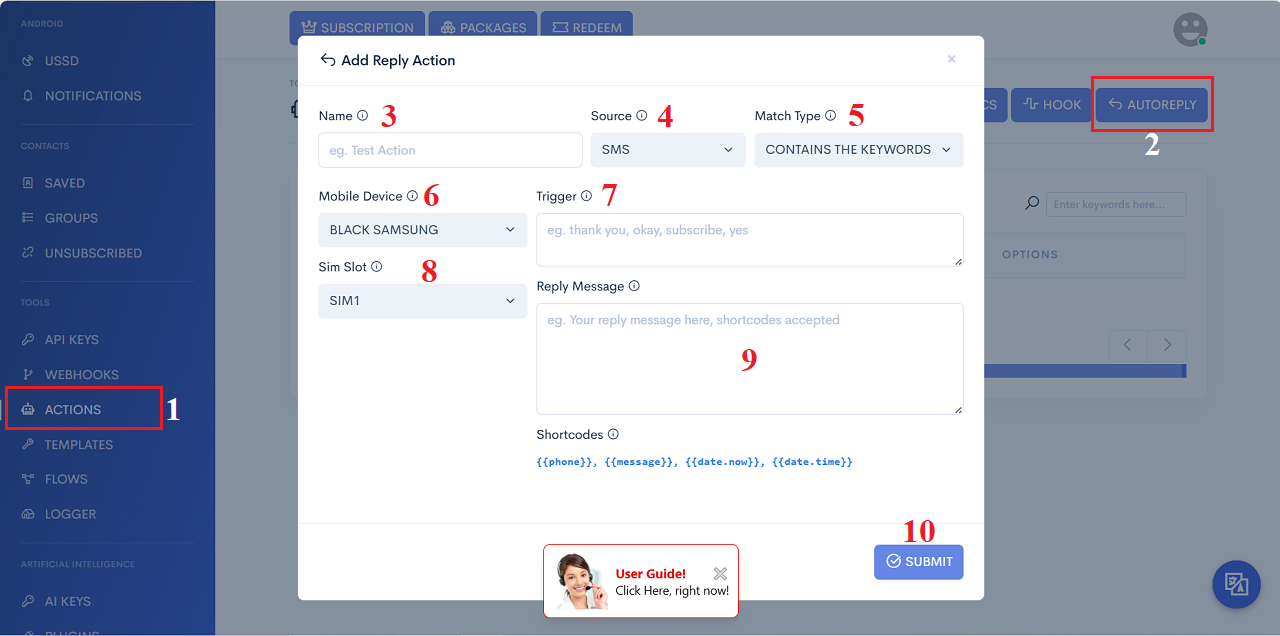Image resolution: width=1280 pixels, height=636 pixels.
Task: Click the Shortcodes info icon
Action: pyautogui.click(x=613, y=434)
